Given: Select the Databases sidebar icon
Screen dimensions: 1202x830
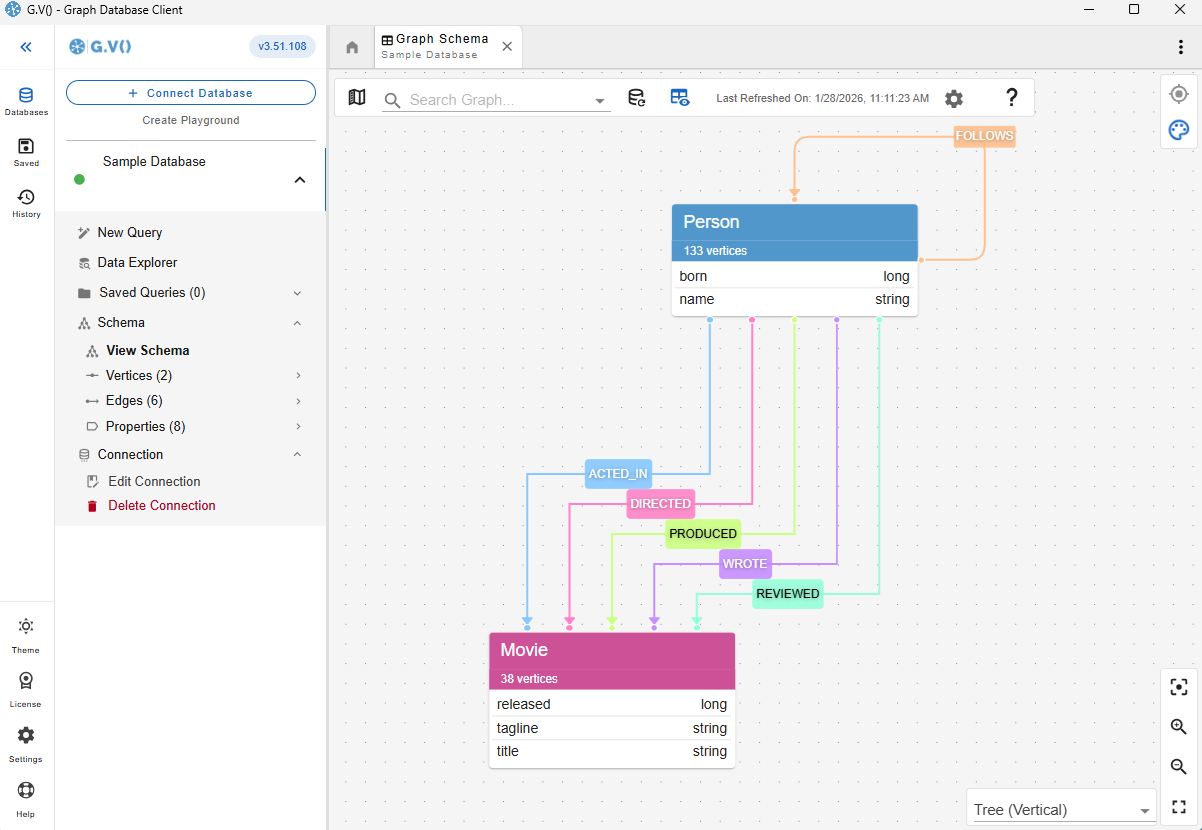Looking at the screenshot, I should coord(26,97).
